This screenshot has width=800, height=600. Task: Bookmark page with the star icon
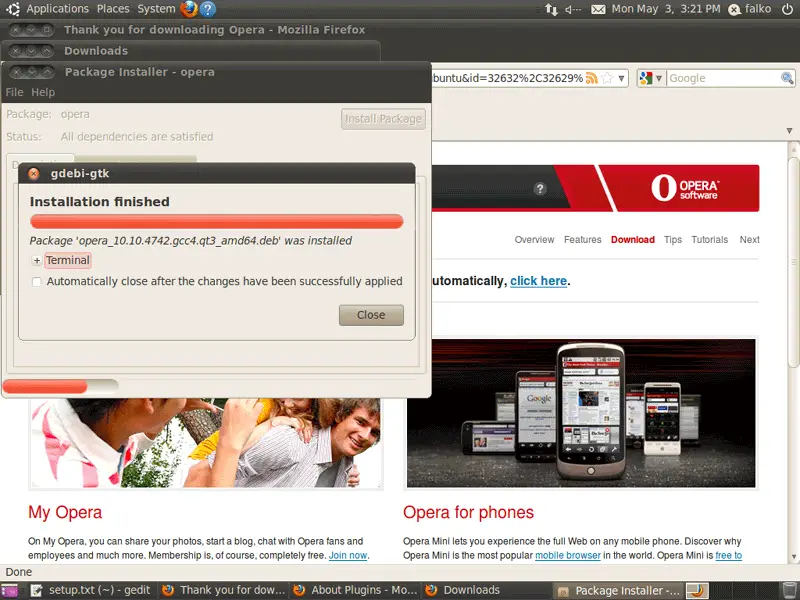607,78
